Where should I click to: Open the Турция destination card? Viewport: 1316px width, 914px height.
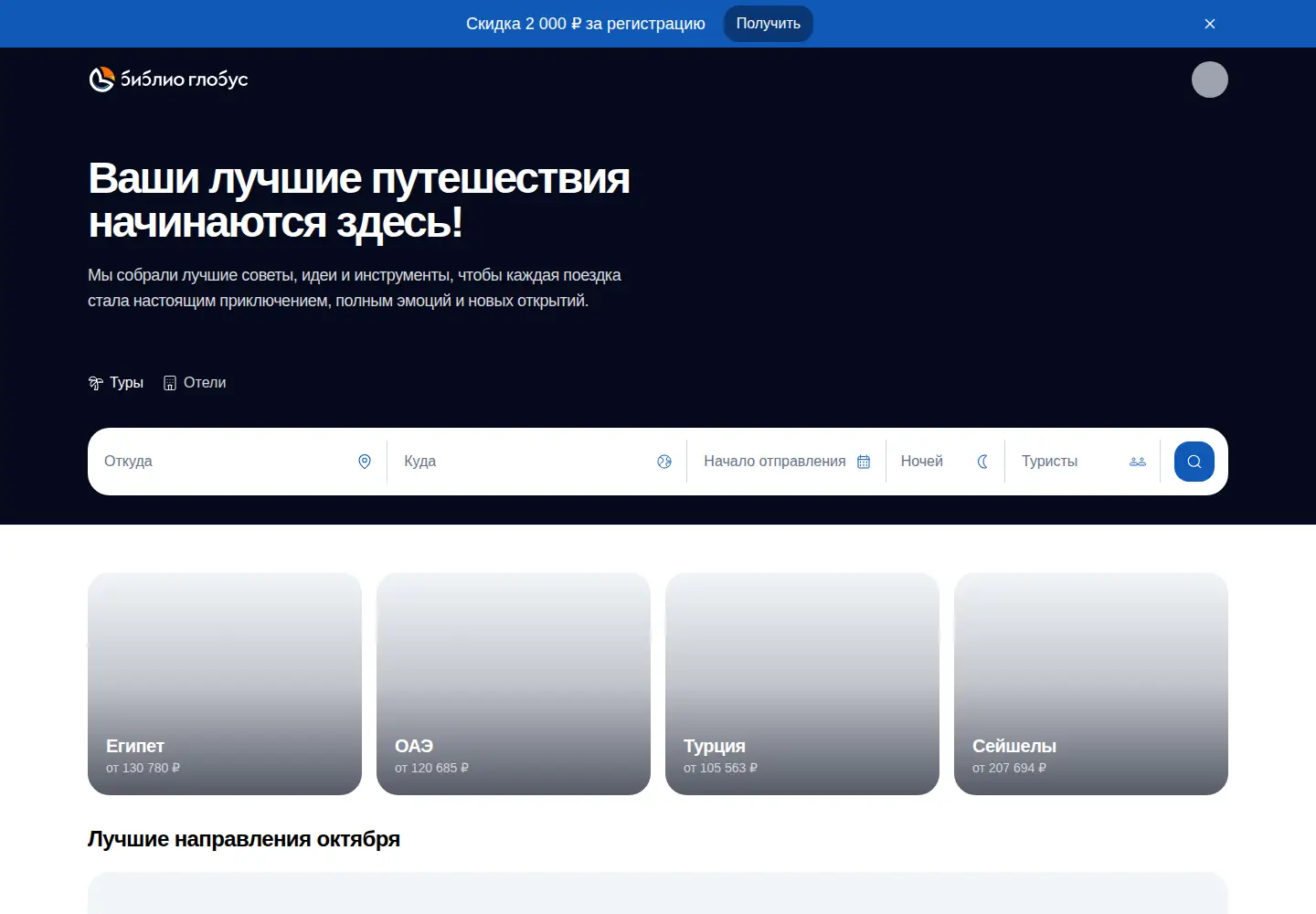click(x=802, y=684)
